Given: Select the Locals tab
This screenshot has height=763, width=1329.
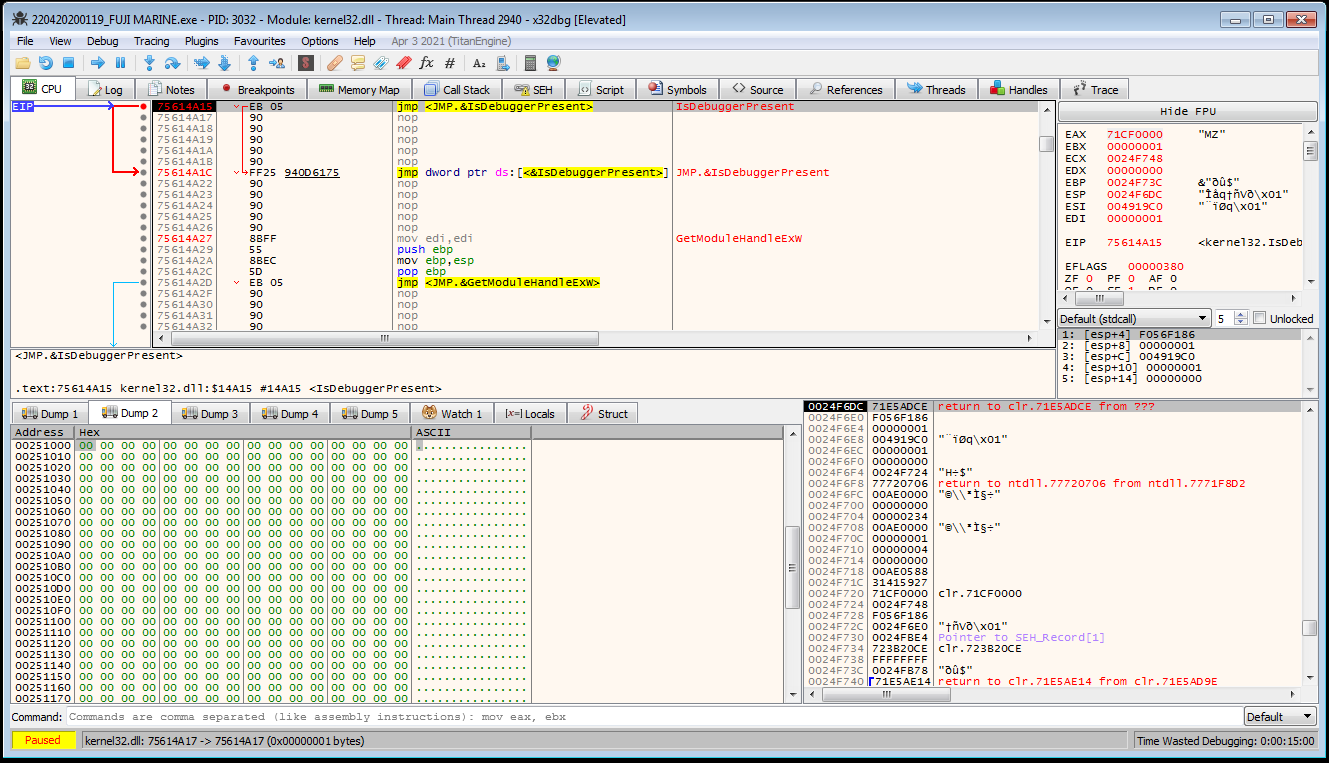Looking at the screenshot, I should tap(531, 413).
